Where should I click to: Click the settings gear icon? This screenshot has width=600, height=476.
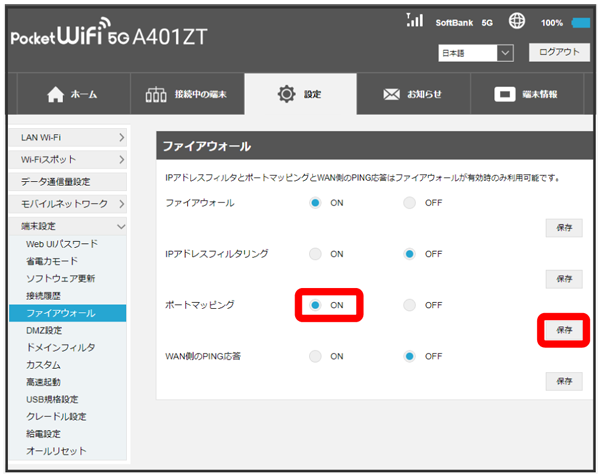click(285, 94)
